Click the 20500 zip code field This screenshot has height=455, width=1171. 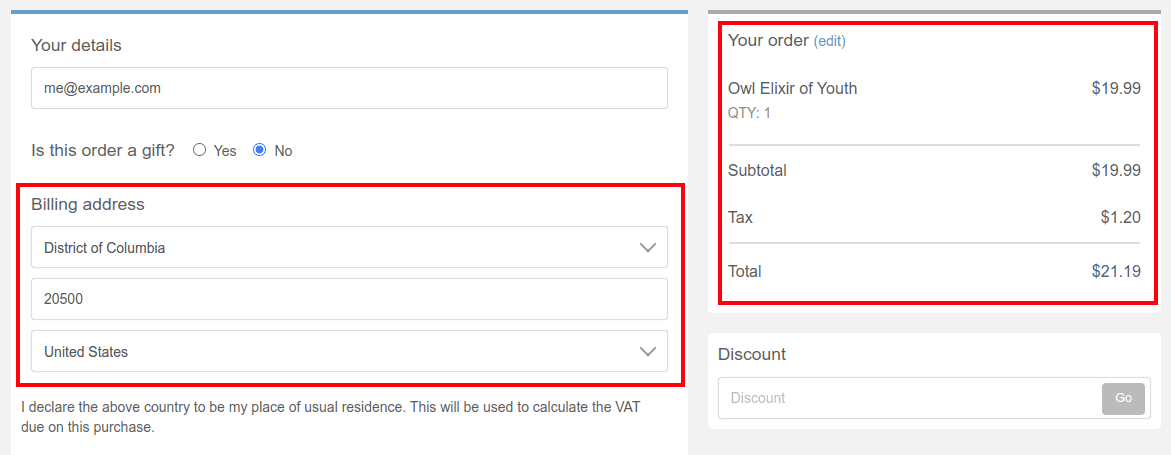[349, 299]
